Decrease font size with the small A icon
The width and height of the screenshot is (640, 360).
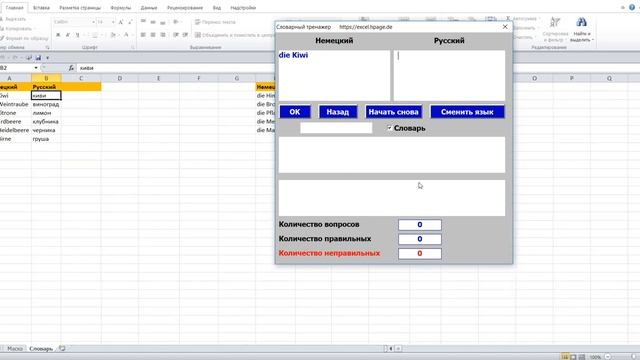tap(130, 22)
